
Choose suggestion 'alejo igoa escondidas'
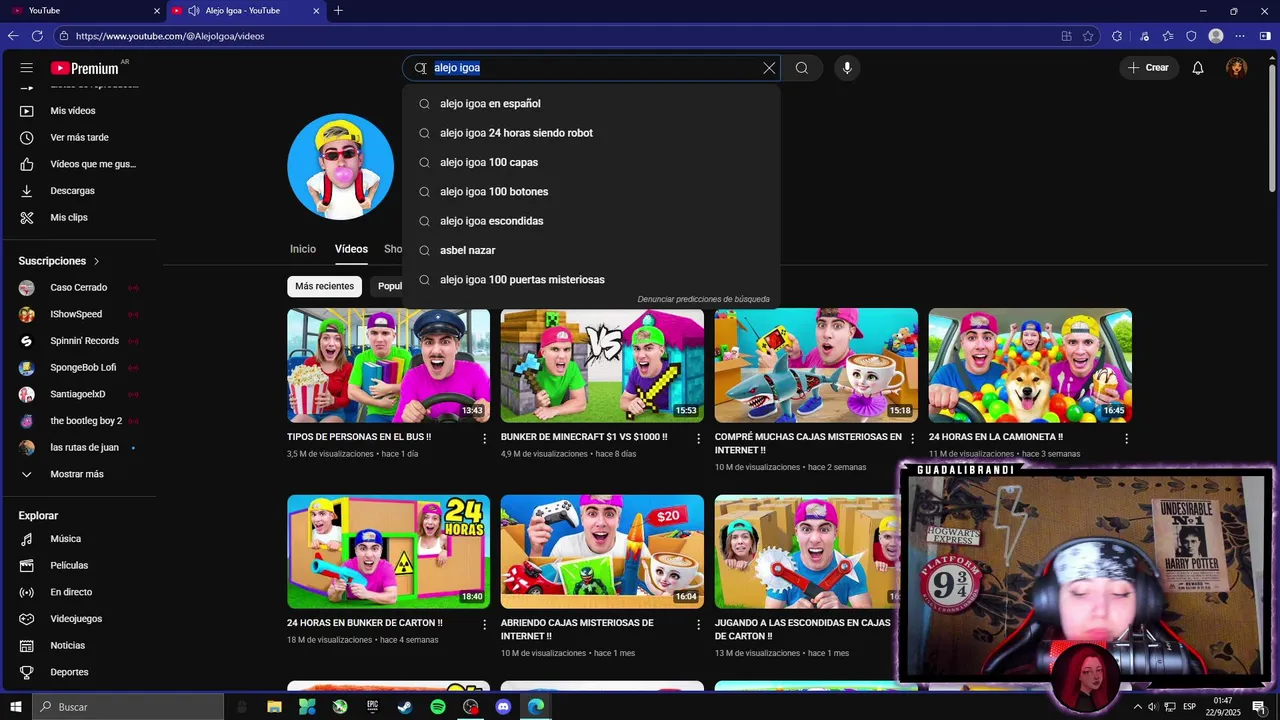click(591, 221)
